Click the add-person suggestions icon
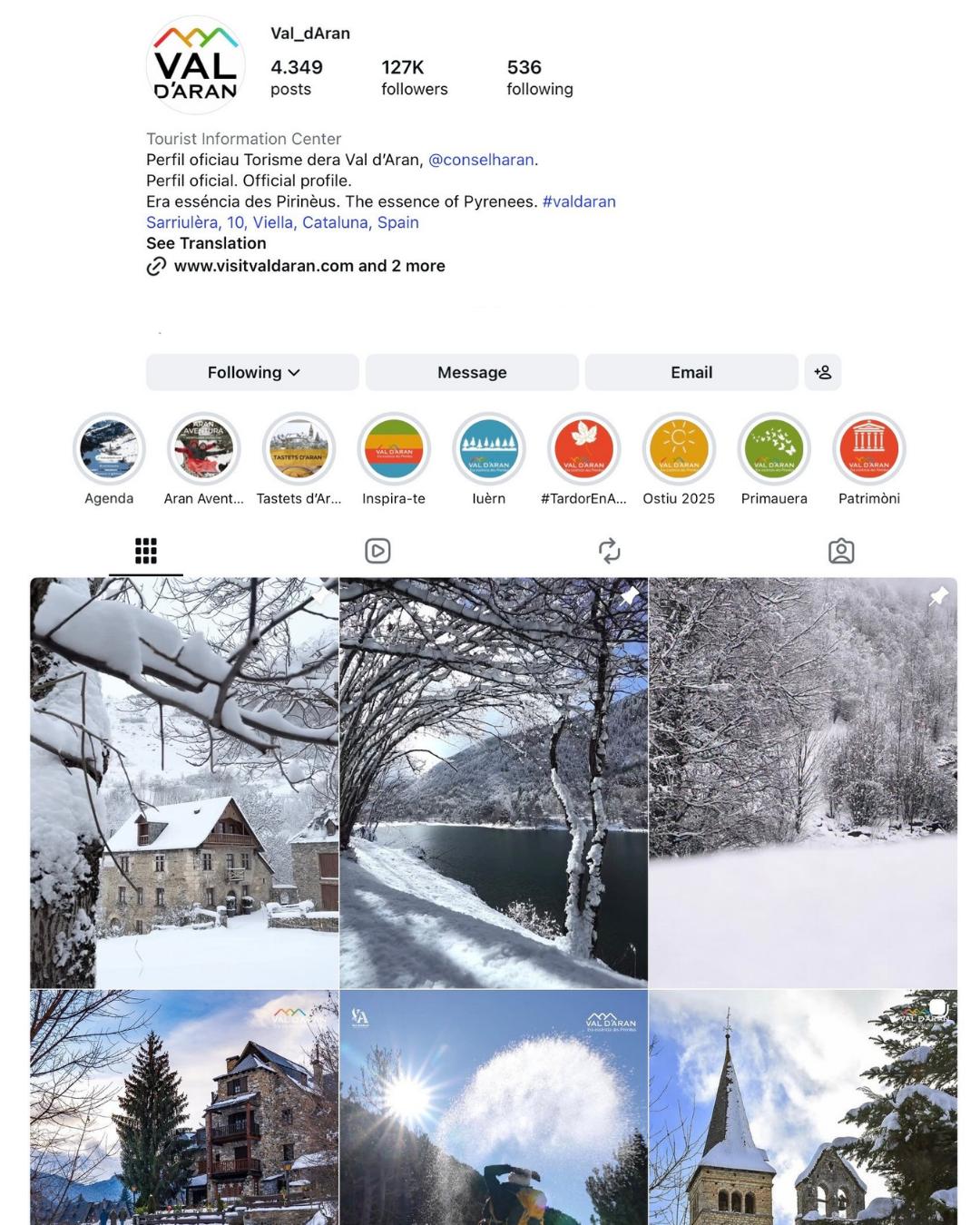 823,372
